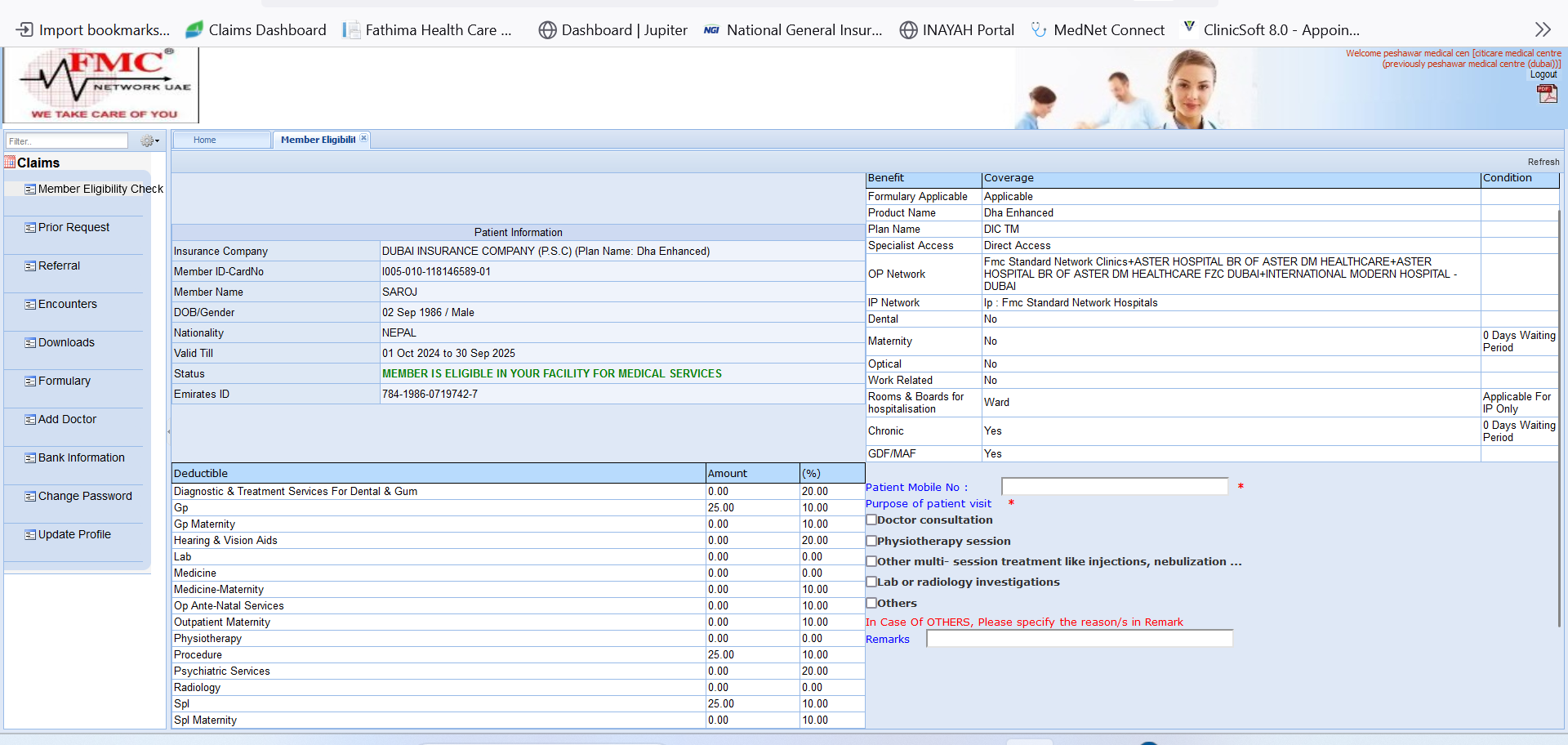Open Claims Dashboard bookmark

256,30
